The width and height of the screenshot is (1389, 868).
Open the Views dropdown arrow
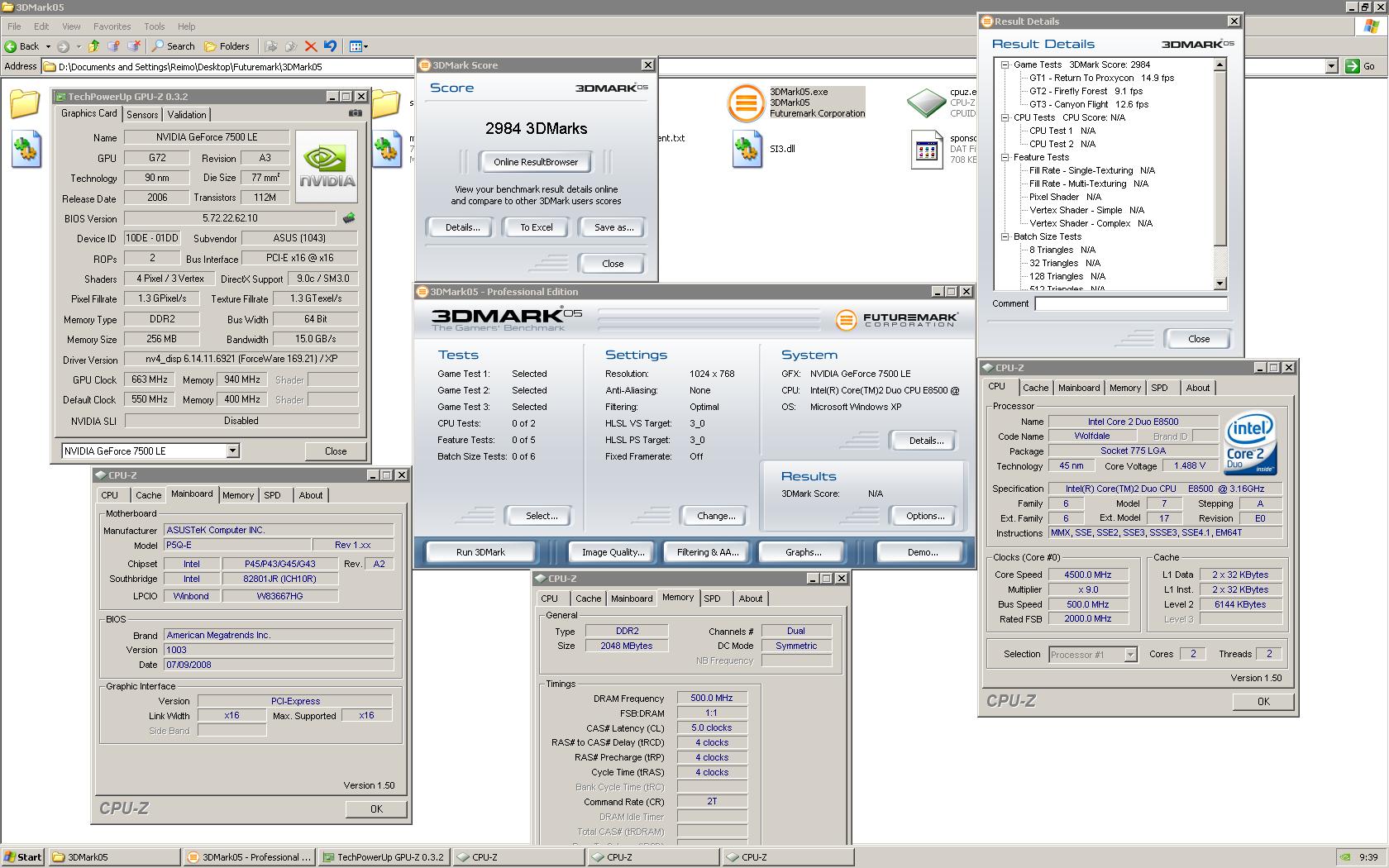point(365,46)
